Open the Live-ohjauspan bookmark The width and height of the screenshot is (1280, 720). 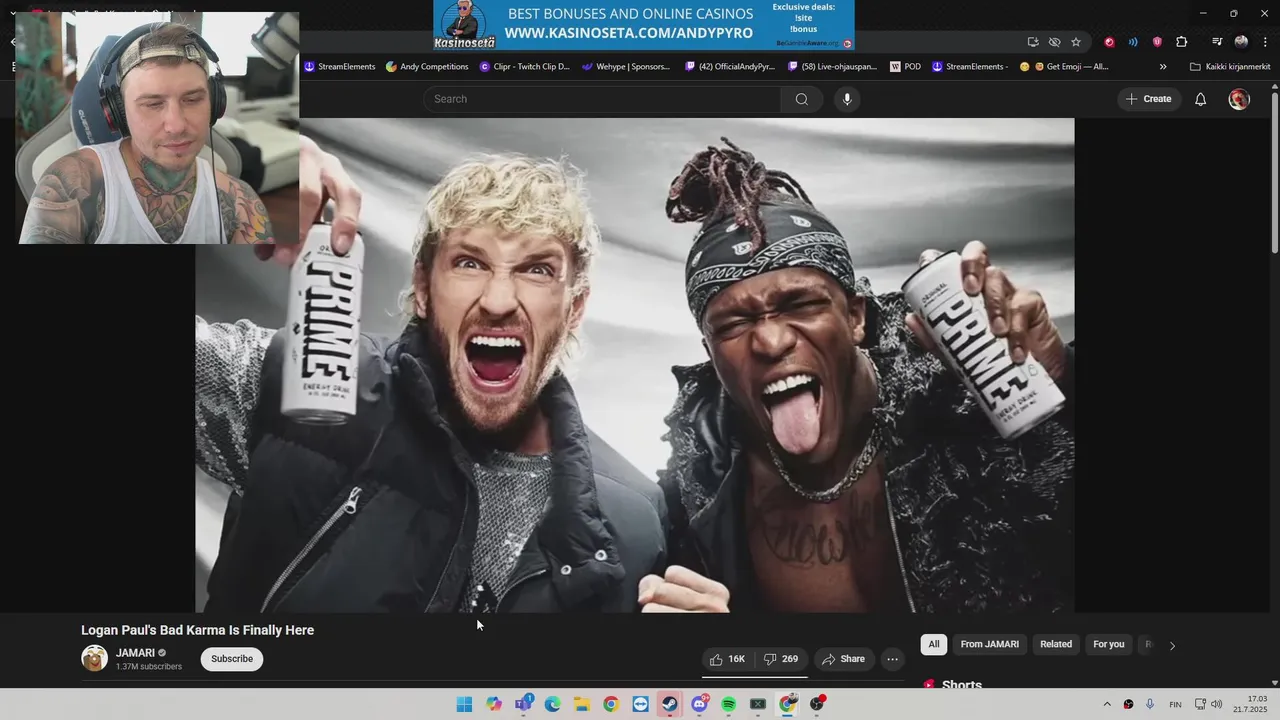pyautogui.click(x=832, y=67)
